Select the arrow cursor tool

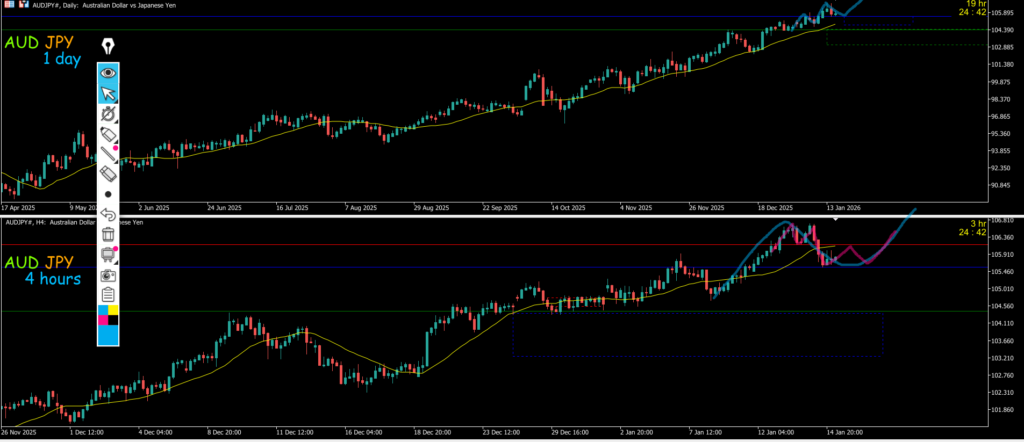tap(108, 94)
